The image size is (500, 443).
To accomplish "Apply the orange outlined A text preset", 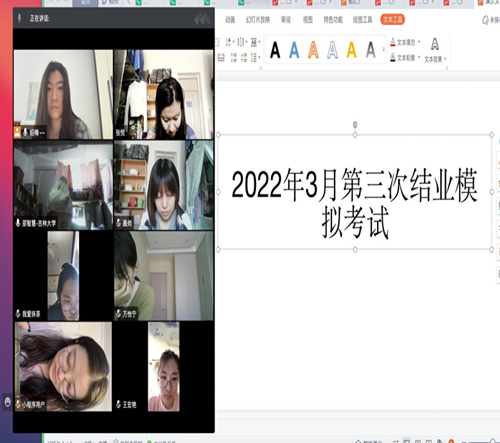I will (313, 50).
